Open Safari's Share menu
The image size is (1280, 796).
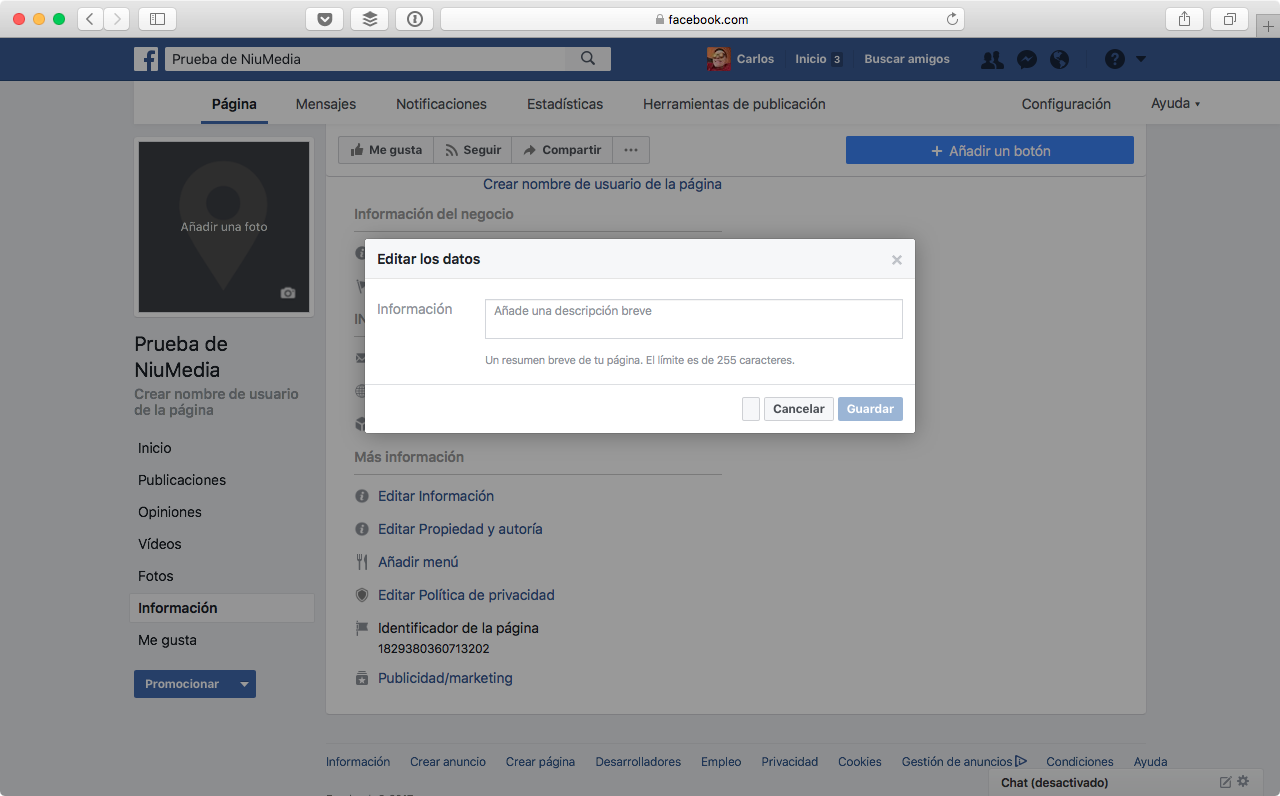point(1184,19)
